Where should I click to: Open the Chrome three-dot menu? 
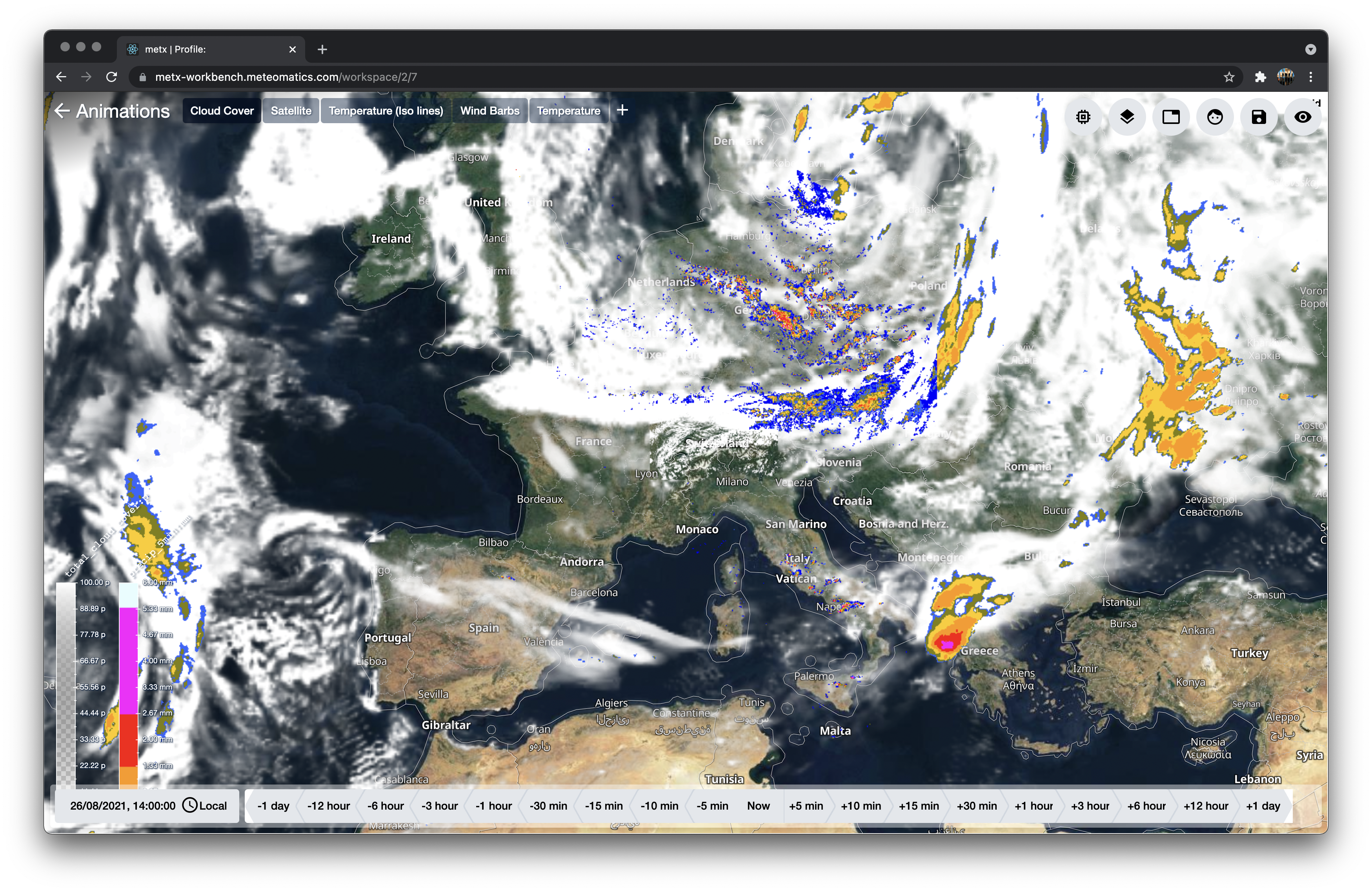[1310, 77]
